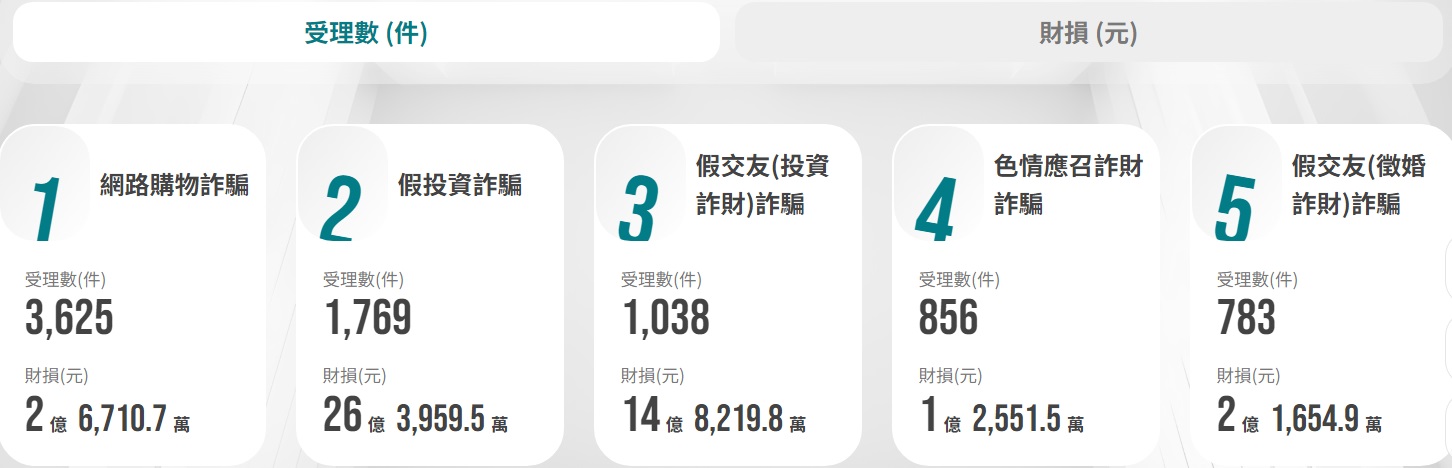Click the 783 case count figure
The image size is (1452, 468).
pos(1246,318)
